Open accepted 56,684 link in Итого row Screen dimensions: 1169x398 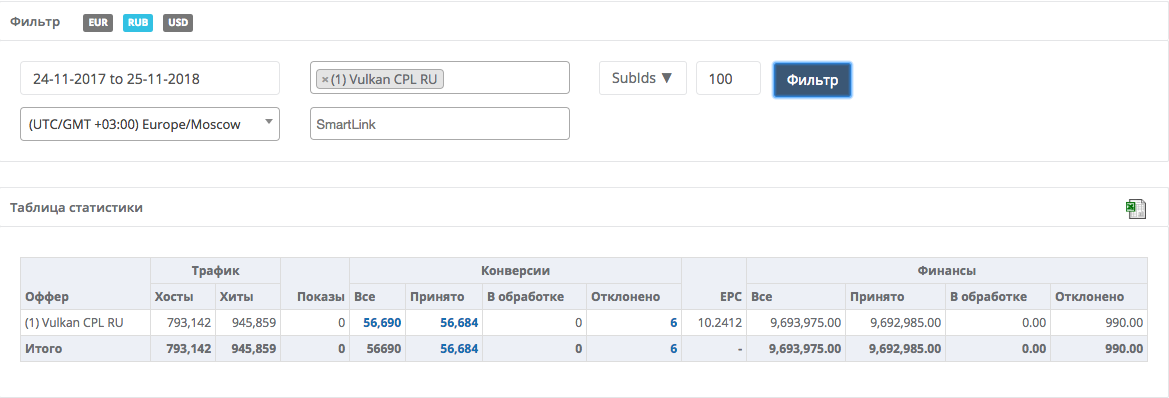[459, 348]
